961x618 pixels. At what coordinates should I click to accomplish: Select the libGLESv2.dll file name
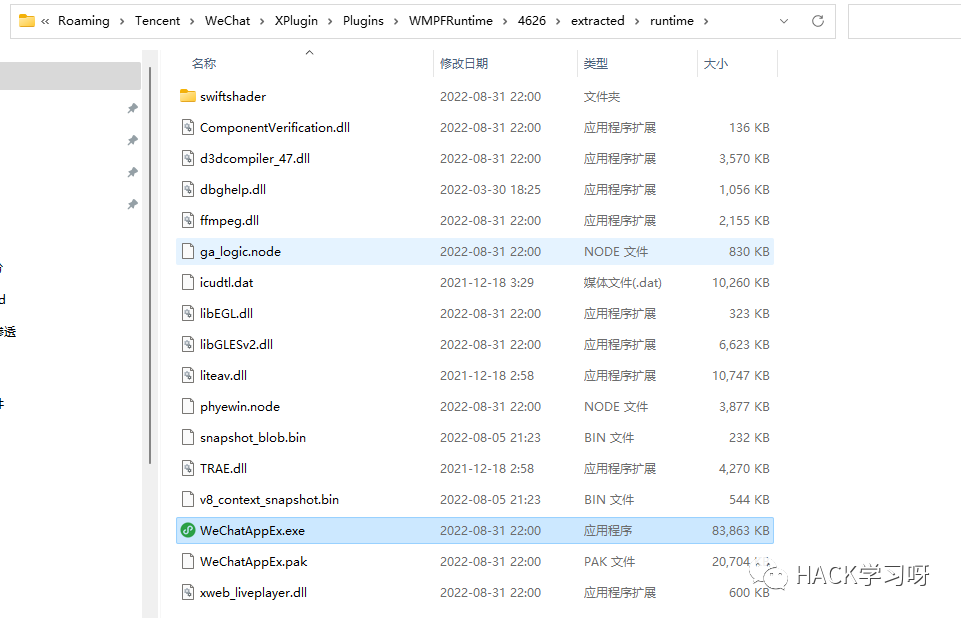(236, 344)
